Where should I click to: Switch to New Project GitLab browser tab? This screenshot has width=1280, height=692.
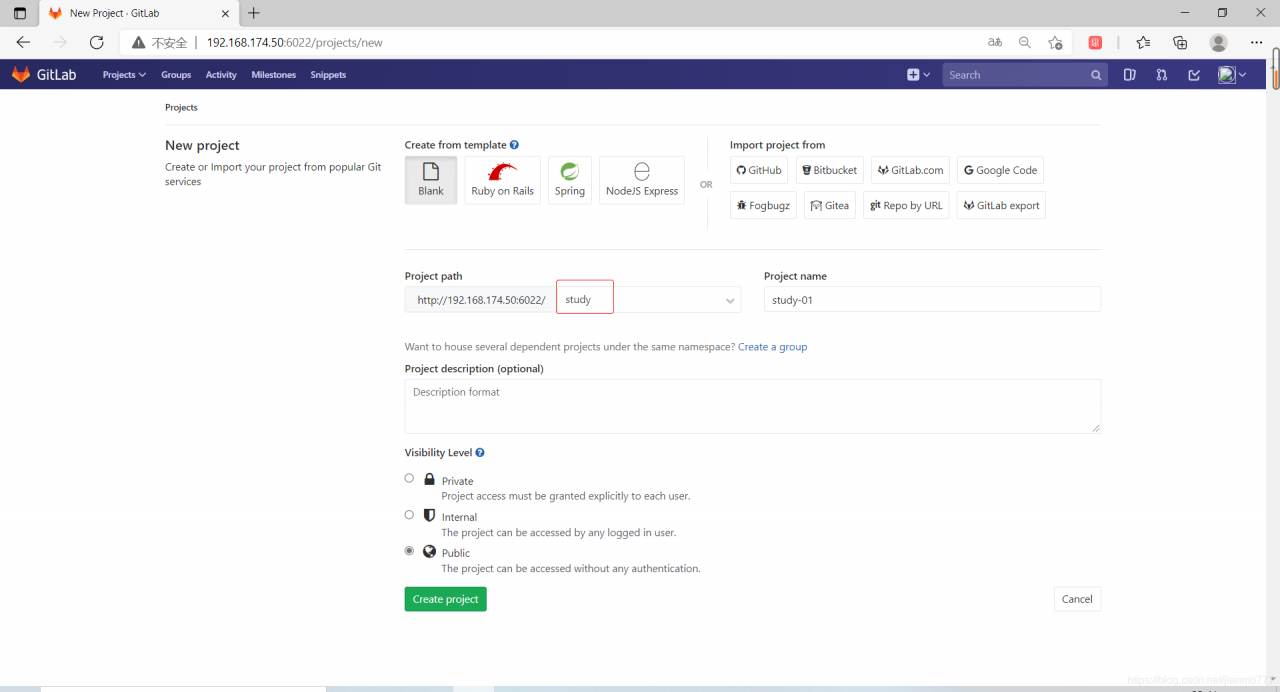pos(138,13)
